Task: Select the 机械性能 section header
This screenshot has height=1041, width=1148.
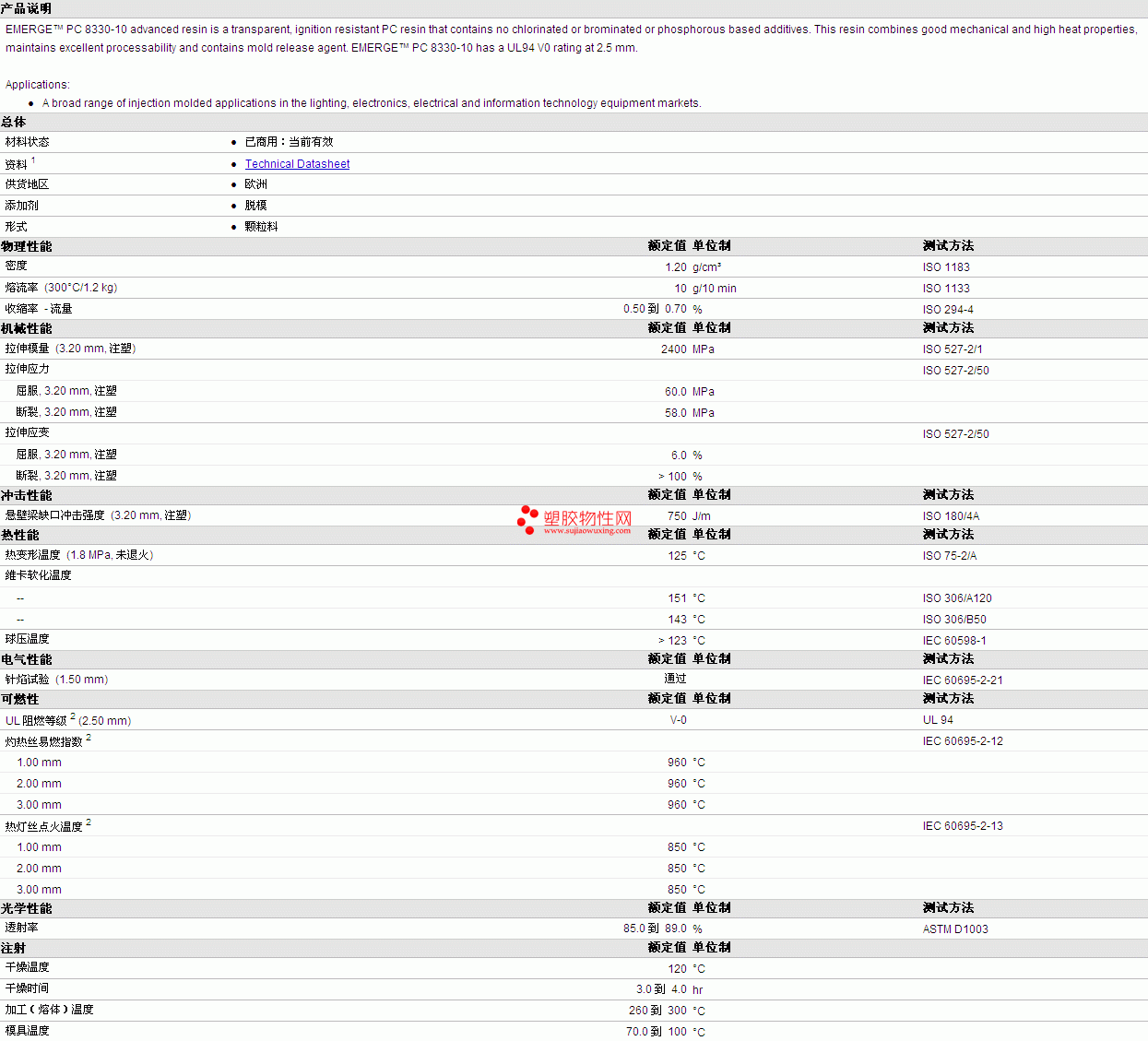Action: coord(27,328)
